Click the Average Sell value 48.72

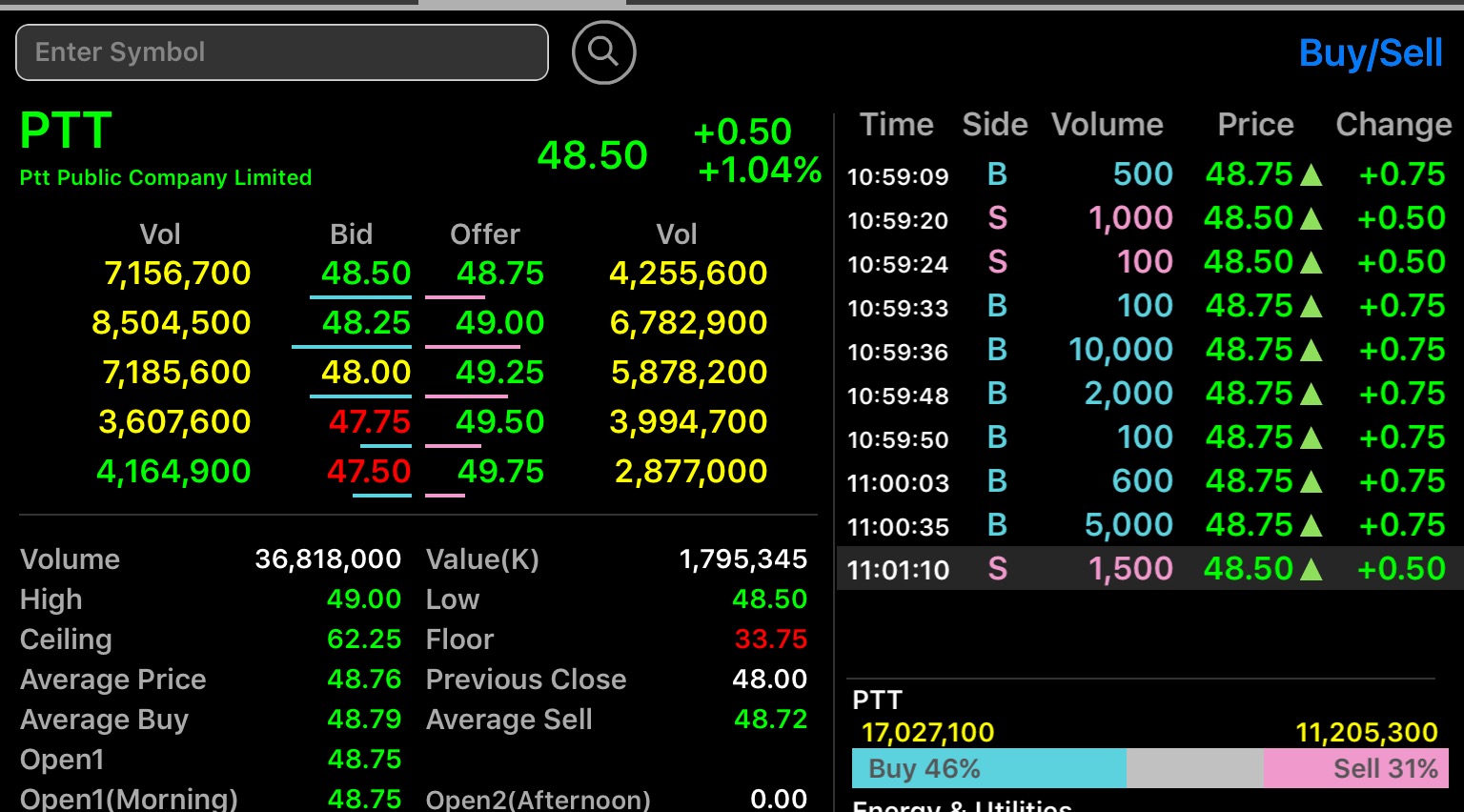coord(771,720)
